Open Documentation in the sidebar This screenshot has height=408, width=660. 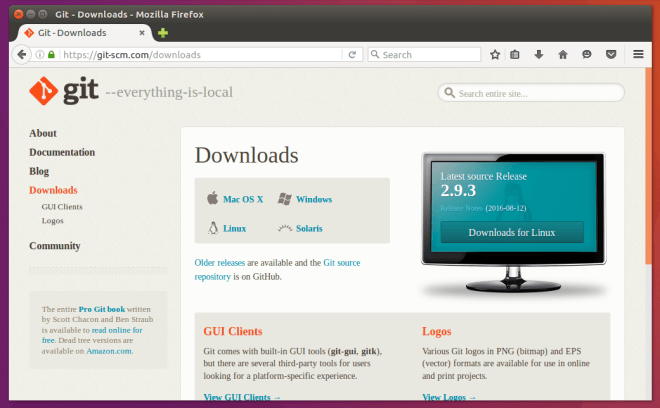click(62, 152)
